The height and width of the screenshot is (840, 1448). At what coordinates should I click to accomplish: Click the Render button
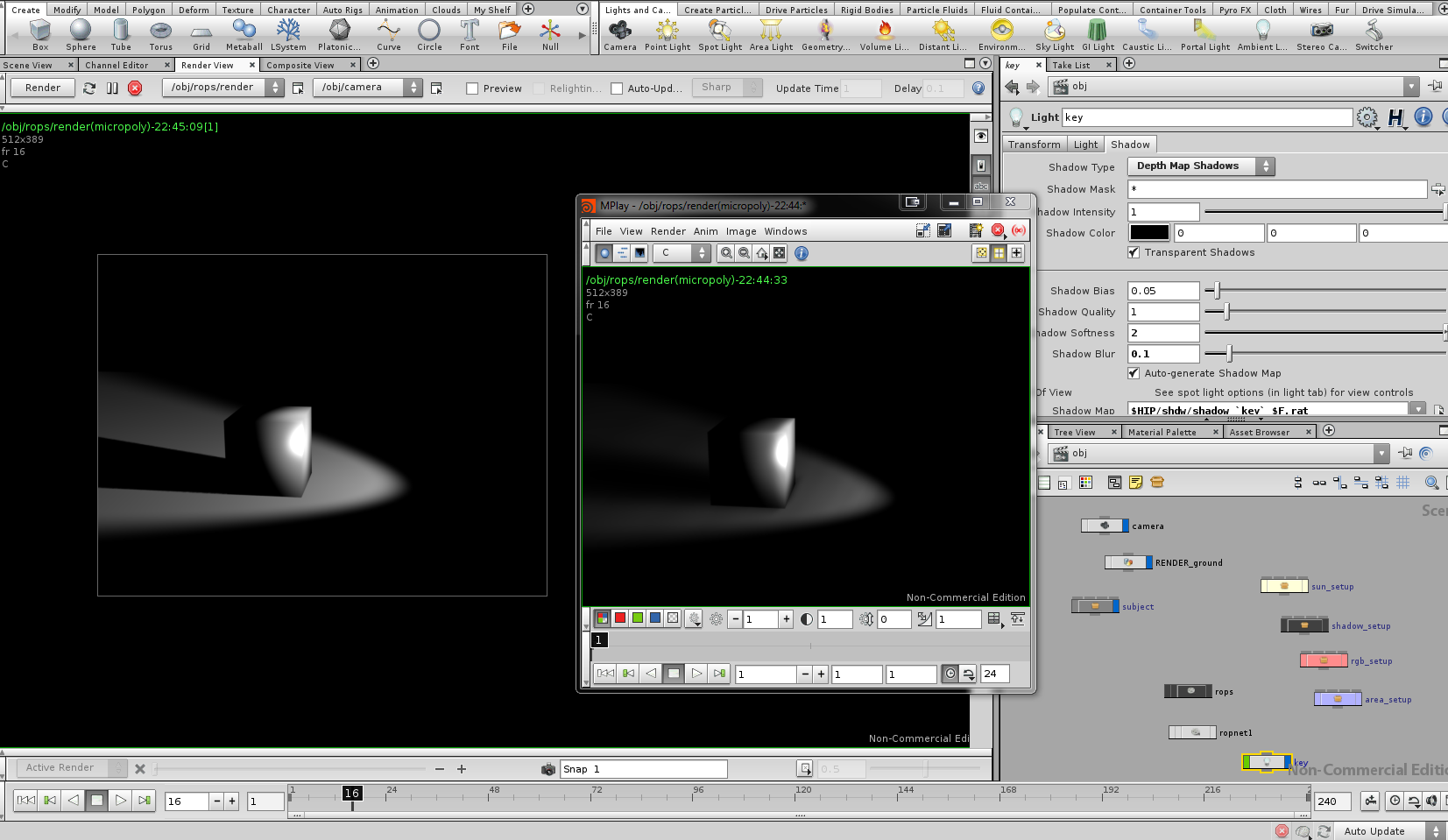click(43, 88)
